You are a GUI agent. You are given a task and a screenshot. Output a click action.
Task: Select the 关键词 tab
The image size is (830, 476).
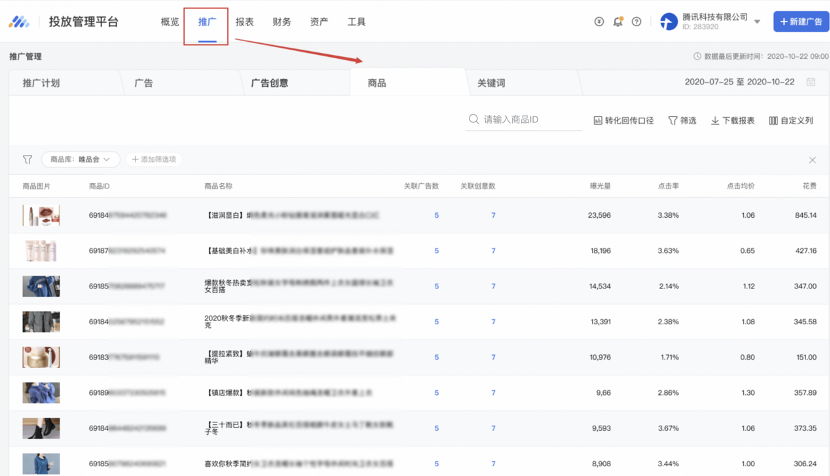[x=491, y=83]
